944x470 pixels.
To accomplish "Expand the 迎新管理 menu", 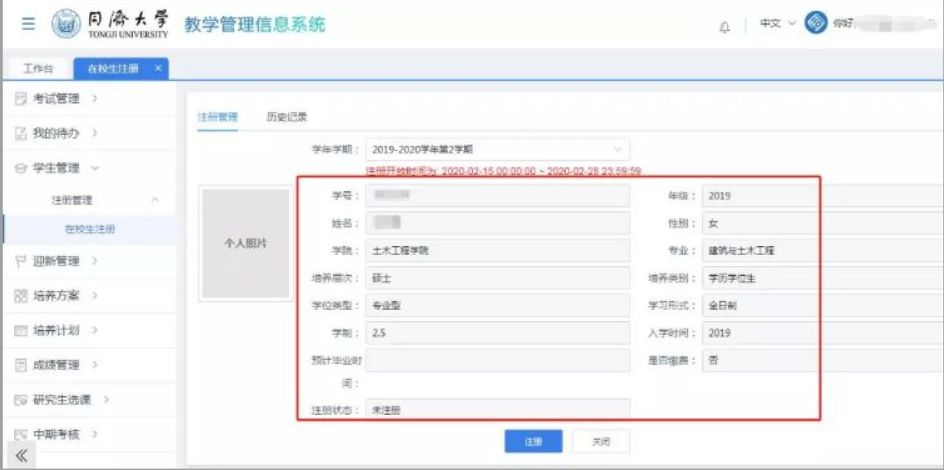I will coord(95,261).
